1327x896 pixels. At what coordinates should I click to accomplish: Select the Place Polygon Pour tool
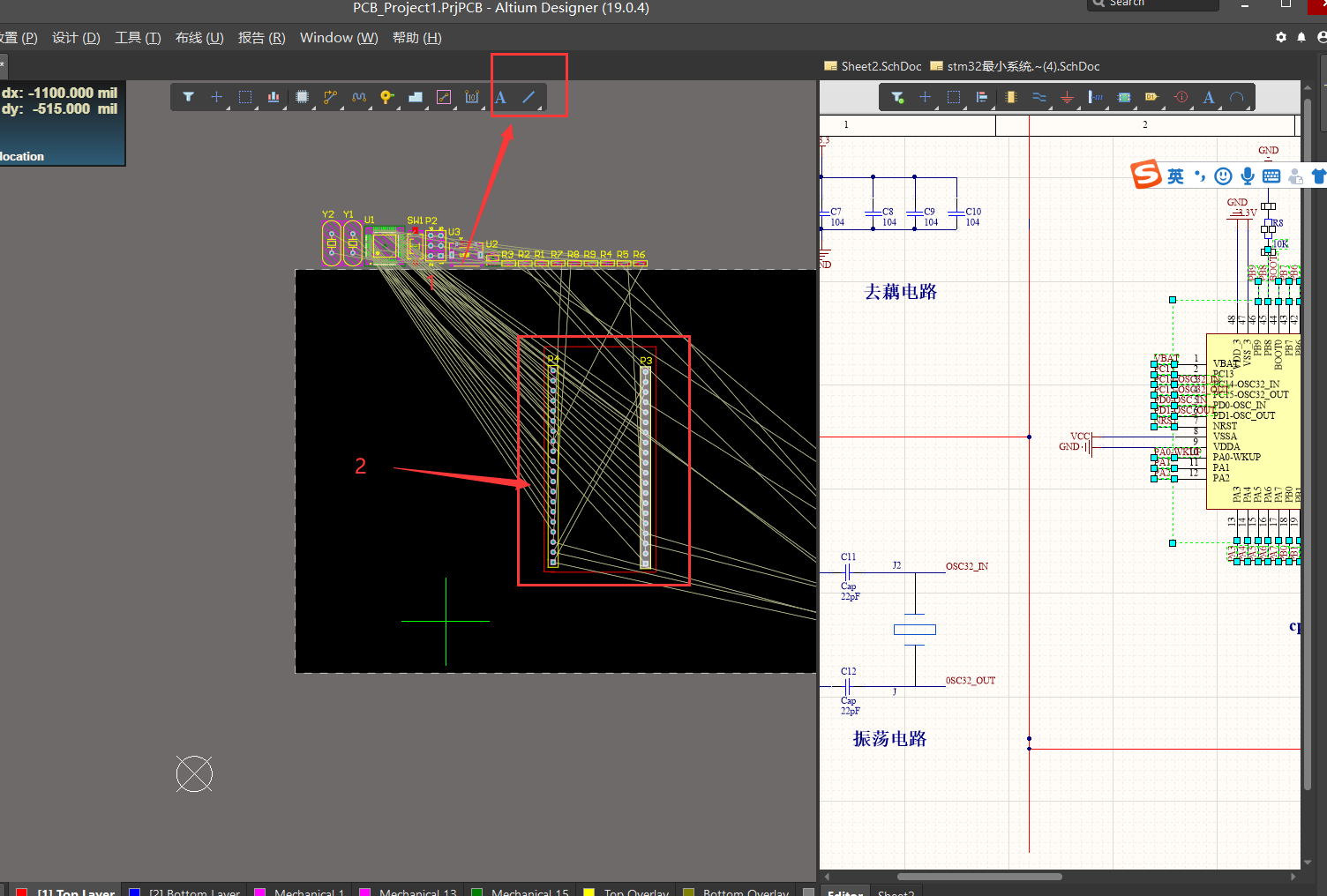tap(416, 97)
